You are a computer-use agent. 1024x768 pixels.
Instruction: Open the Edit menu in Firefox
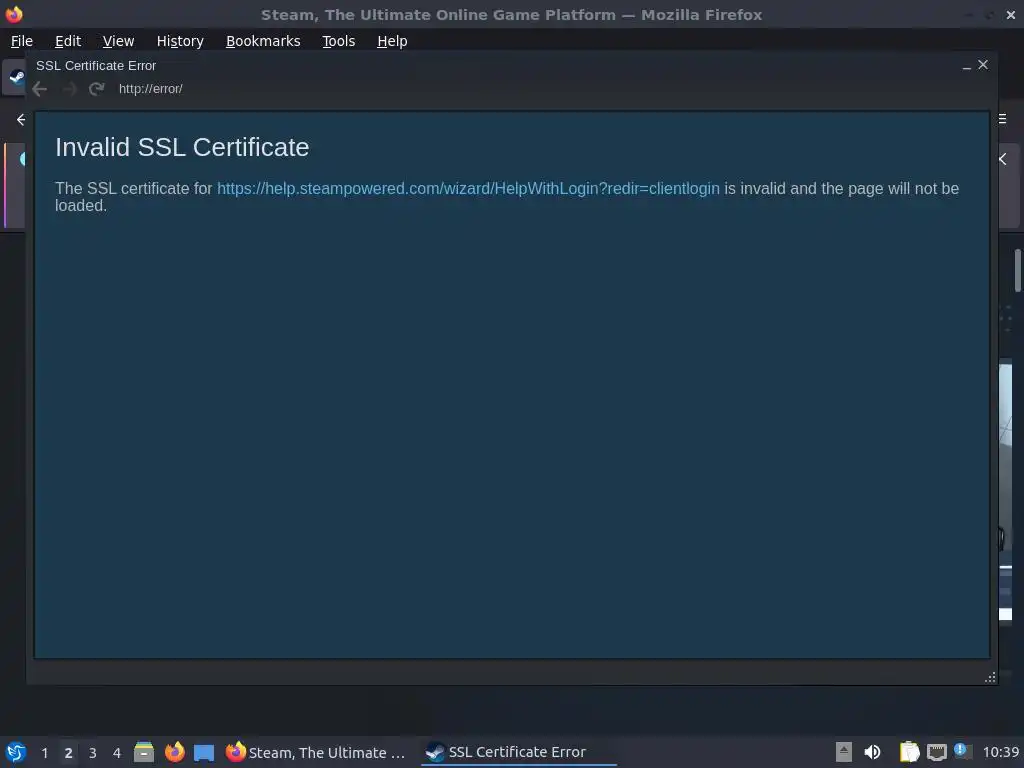coord(68,41)
